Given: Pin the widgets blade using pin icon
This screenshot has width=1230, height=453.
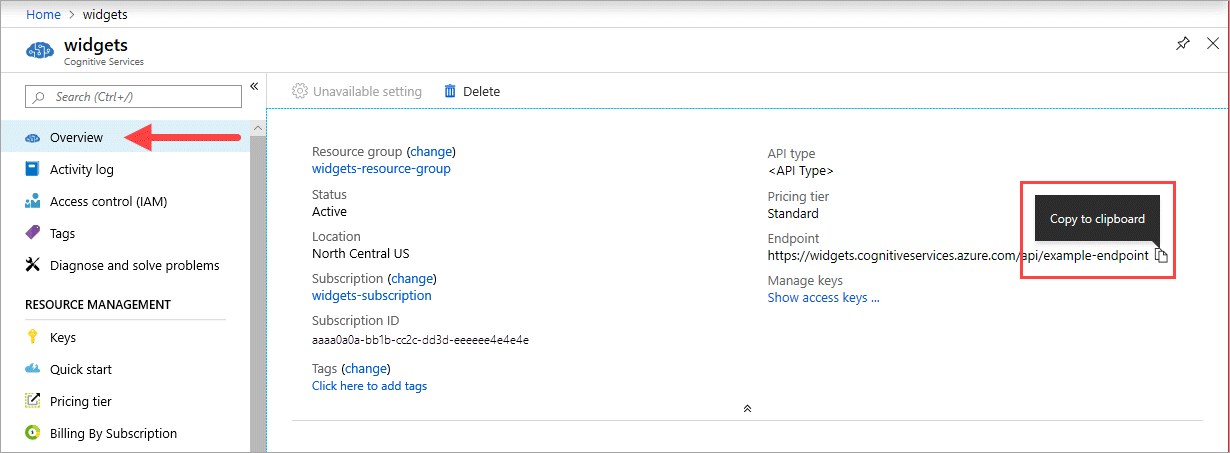Looking at the screenshot, I should coord(1183,44).
